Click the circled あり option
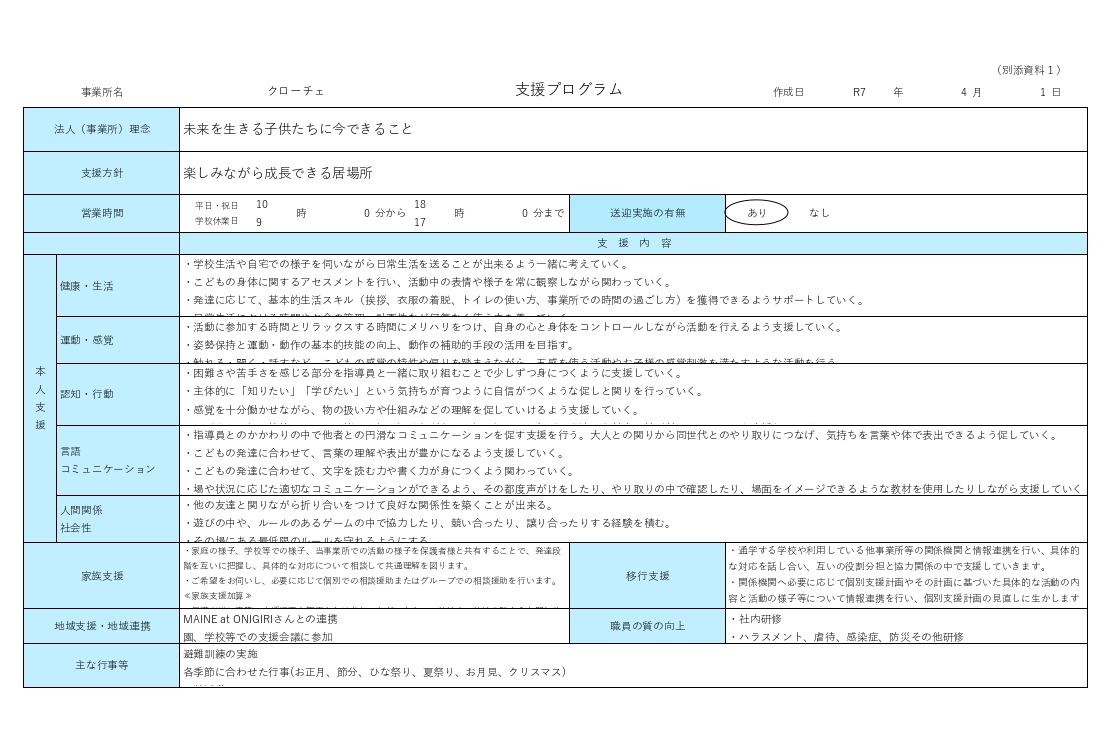This screenshot has height=740, width=1110. [757, 212]
